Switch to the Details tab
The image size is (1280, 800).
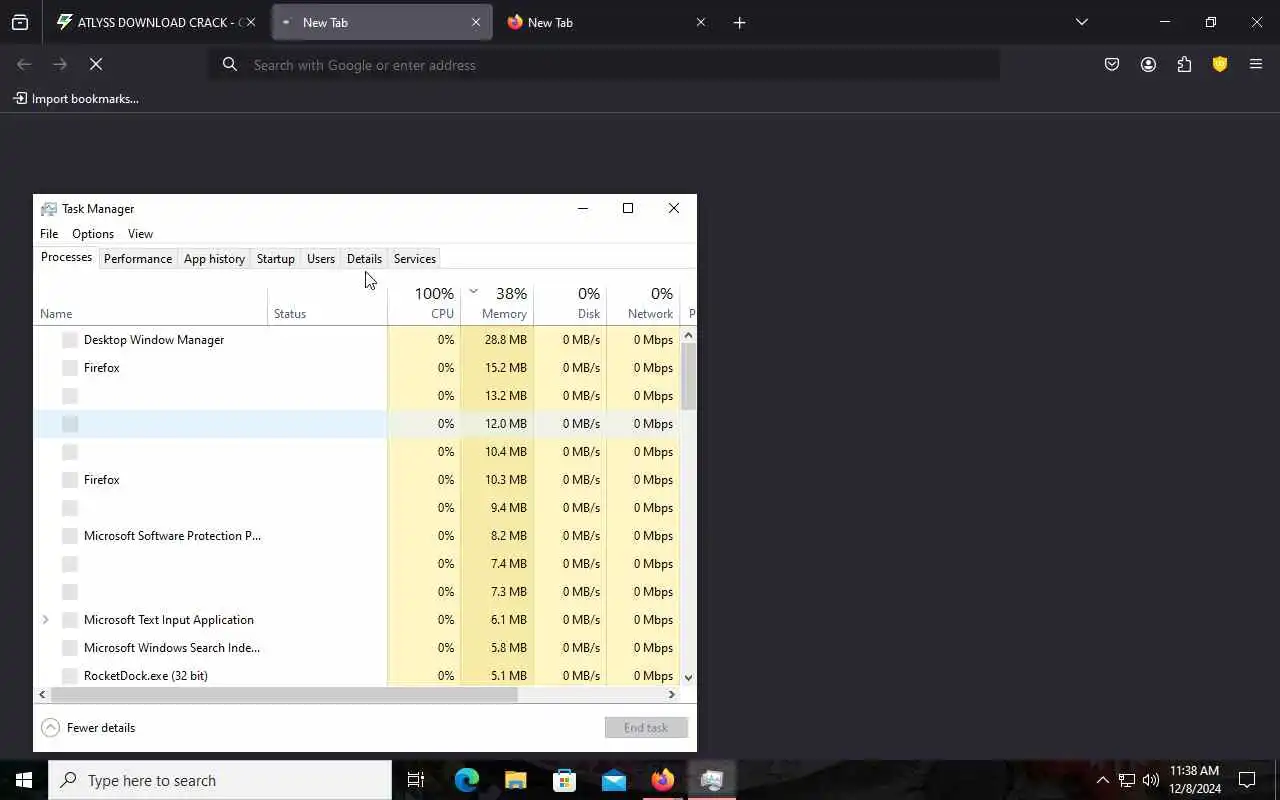pos(364,259)
